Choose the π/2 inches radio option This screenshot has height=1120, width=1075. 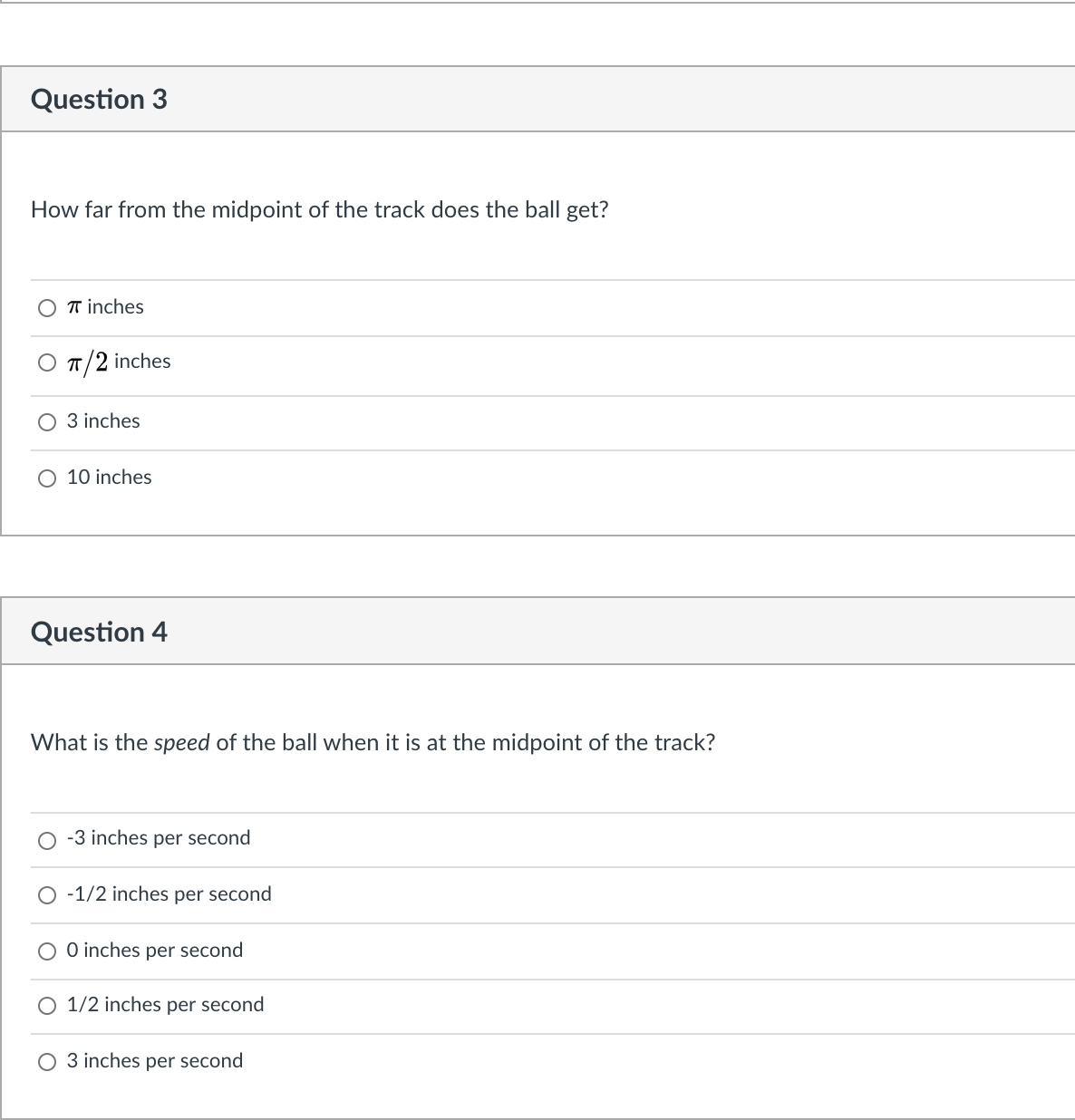point(47,363)
